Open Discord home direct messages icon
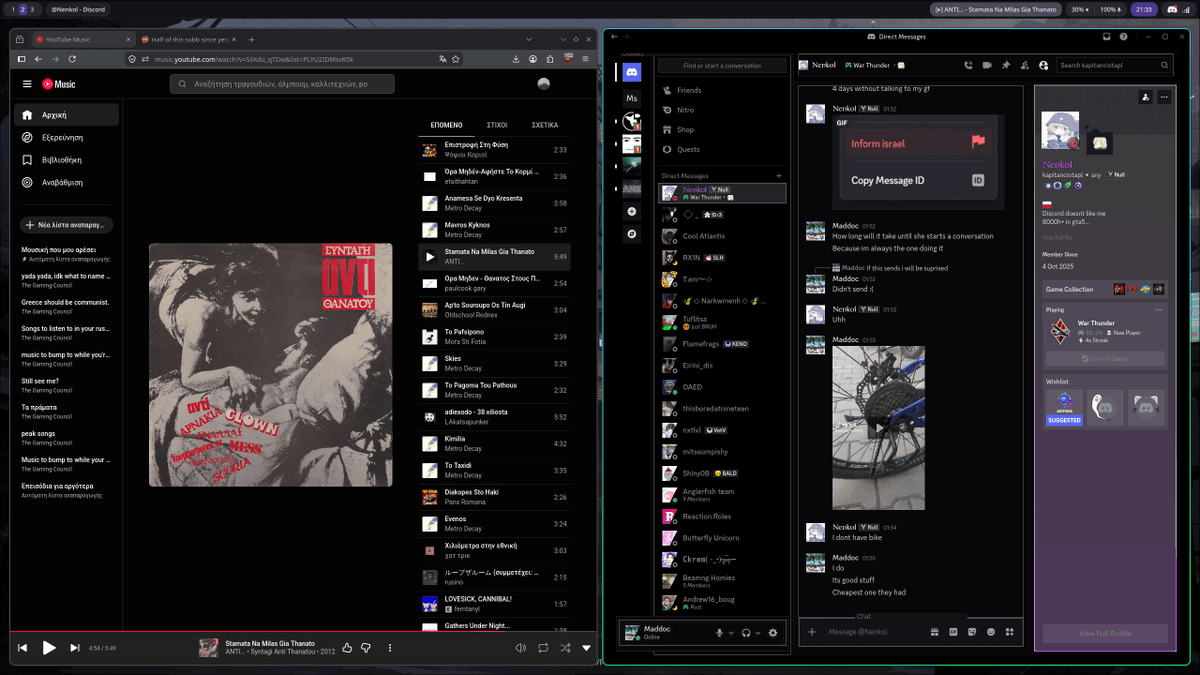The width and height of the screenshot is (1200, 675). pyautogui.click(x=631, y=72)
